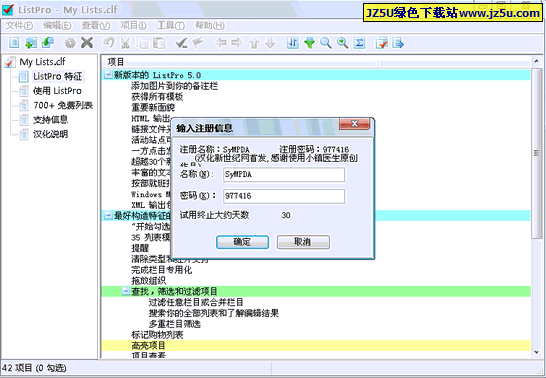546x378 pixels.
Task: Click the 项目 column header
Action: [x=240, y=62]
